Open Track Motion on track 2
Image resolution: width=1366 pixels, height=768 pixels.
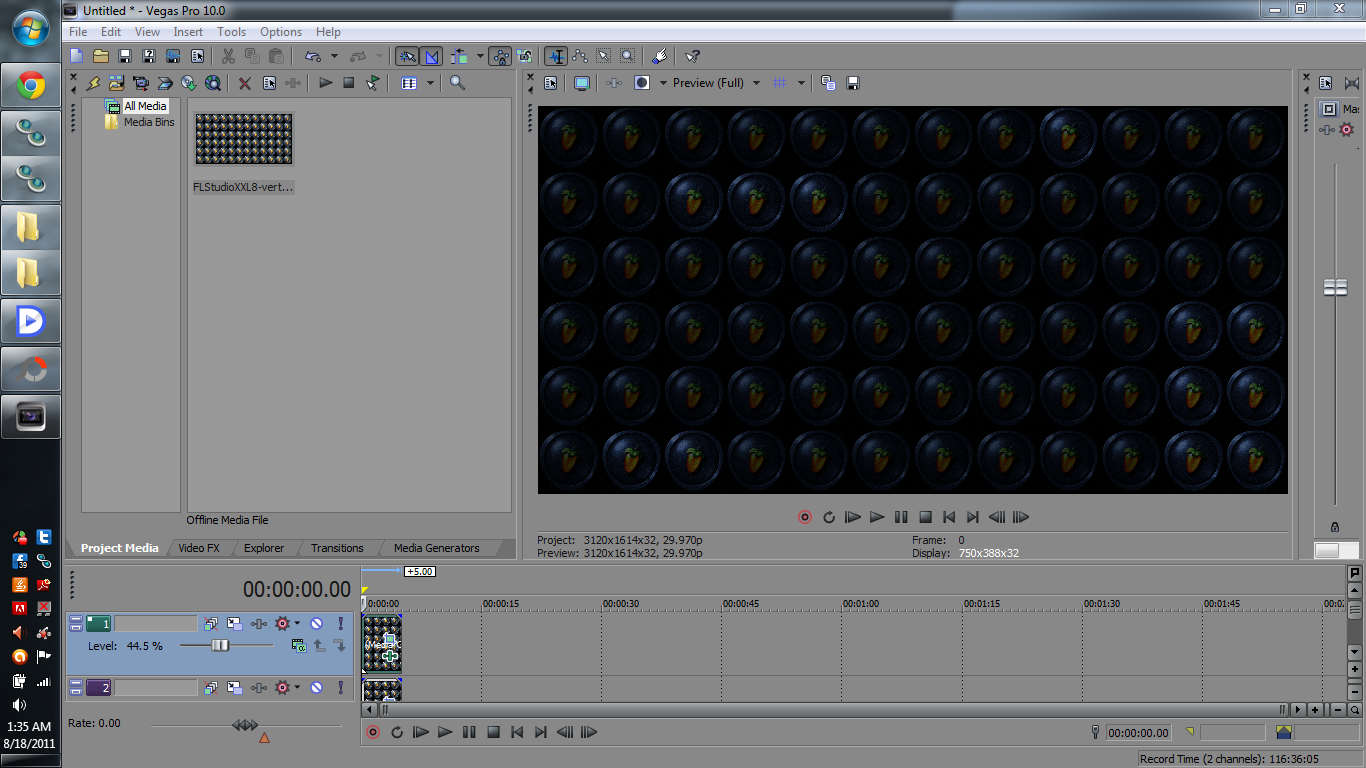point(235,687)
